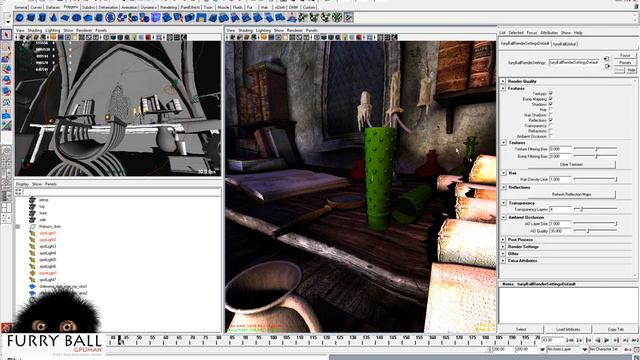This screenshot has height=360, width=640.
Task: Select the Lasso tool in toolbox
Action: pyautogui.click(x=6, y=47)
